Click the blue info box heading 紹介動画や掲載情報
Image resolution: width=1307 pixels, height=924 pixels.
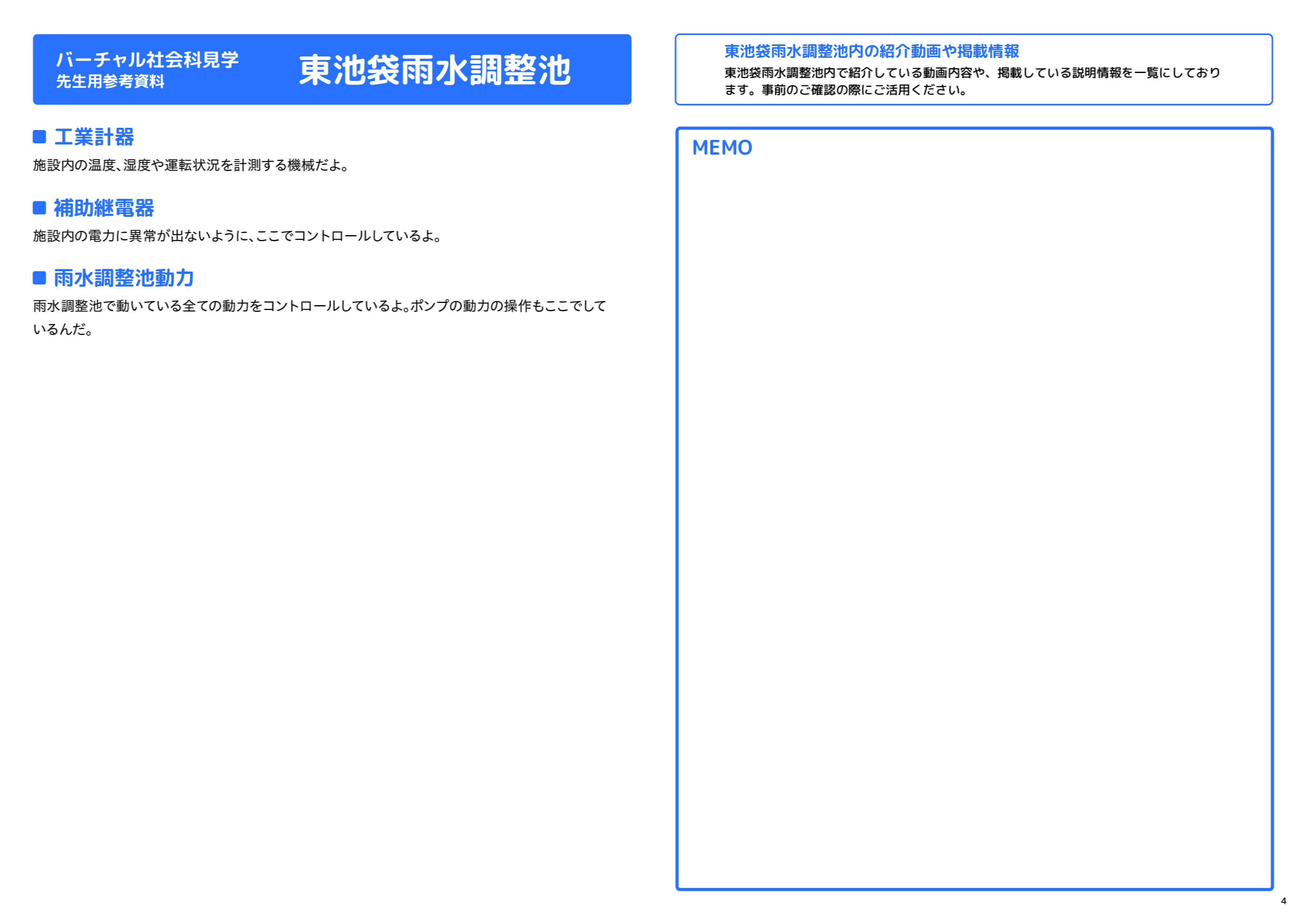(x=871, y=51)
